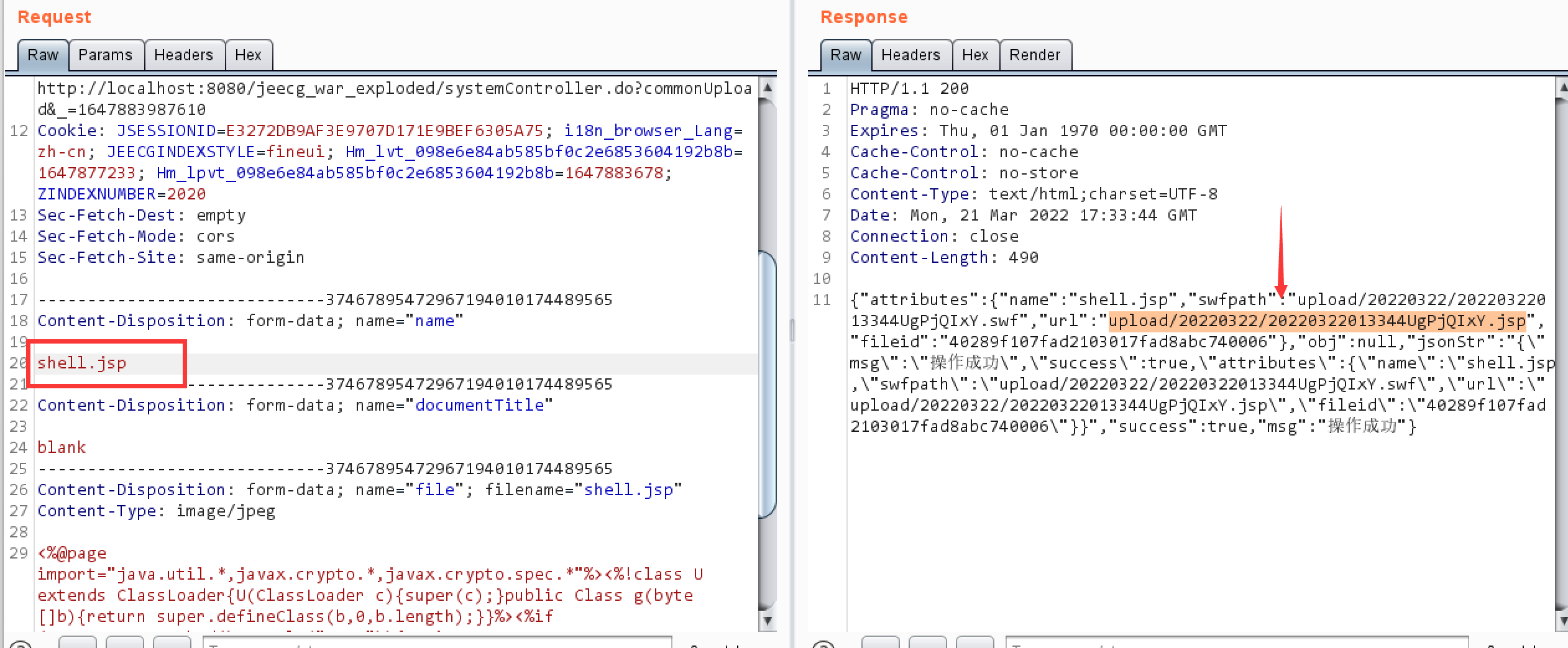Click the Response panel title
This screenshot has height=648, width=1568.
click(864, 17)
